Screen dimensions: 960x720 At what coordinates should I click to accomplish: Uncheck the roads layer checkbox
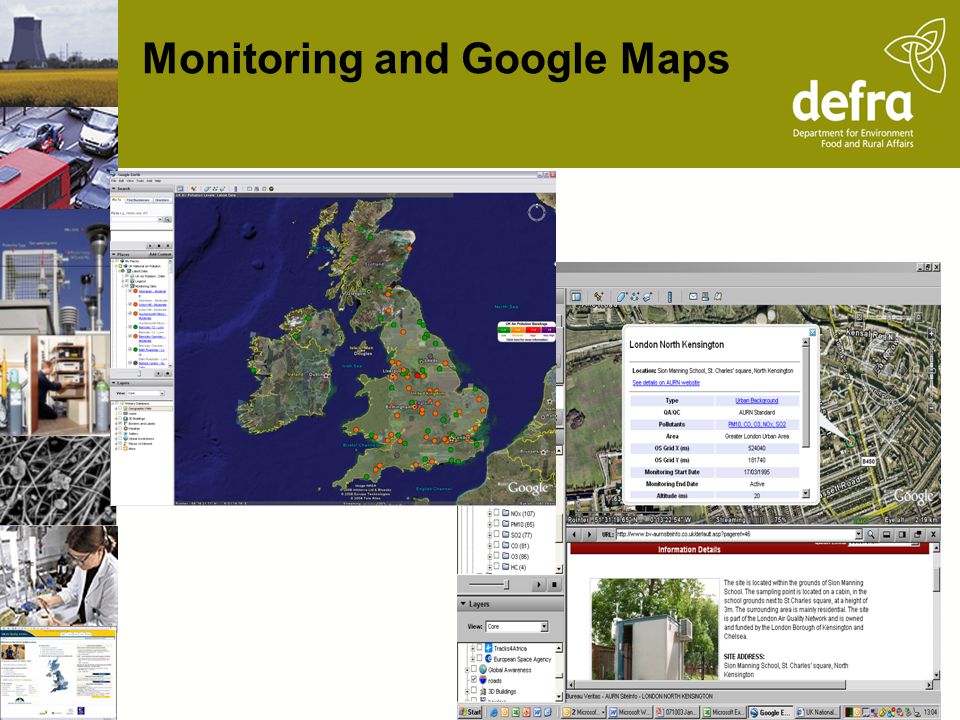473,680
